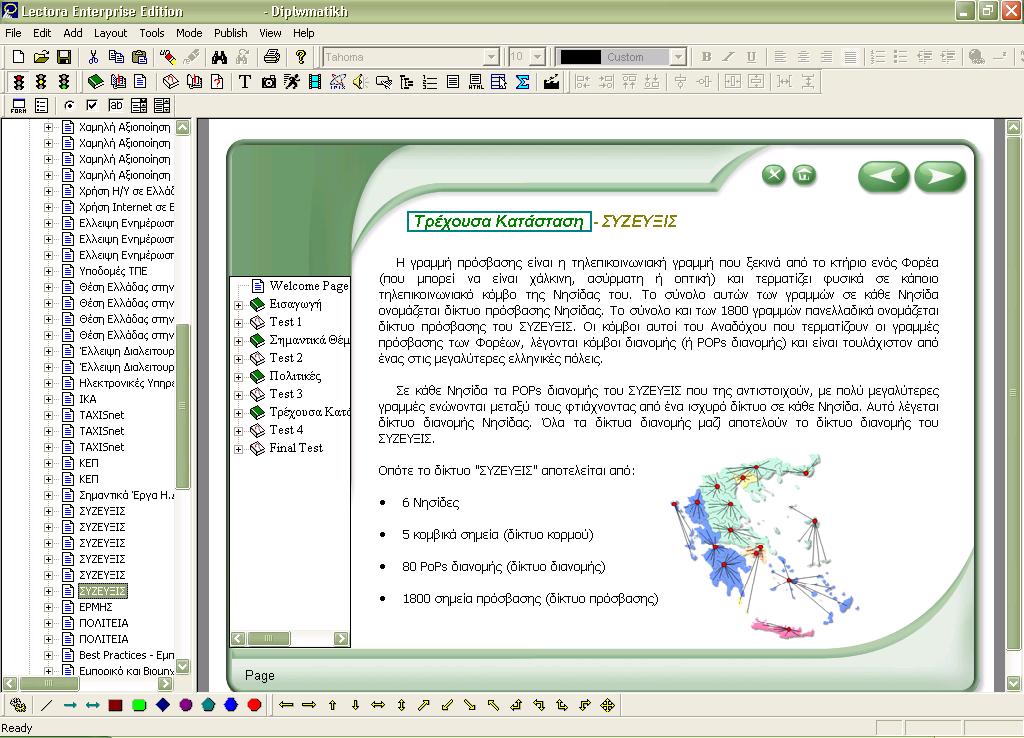Select the line drawing tool in the bottom toolbar

(x=46, y=705)
